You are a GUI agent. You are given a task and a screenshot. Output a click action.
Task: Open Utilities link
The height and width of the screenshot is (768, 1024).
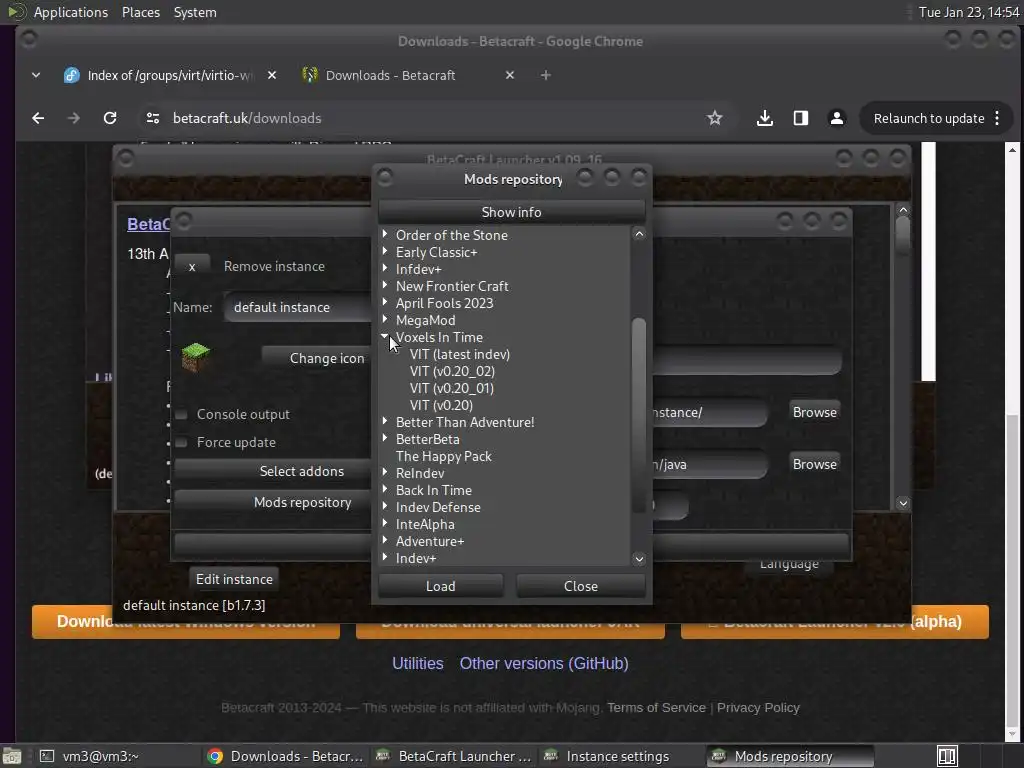pos(417,664)
